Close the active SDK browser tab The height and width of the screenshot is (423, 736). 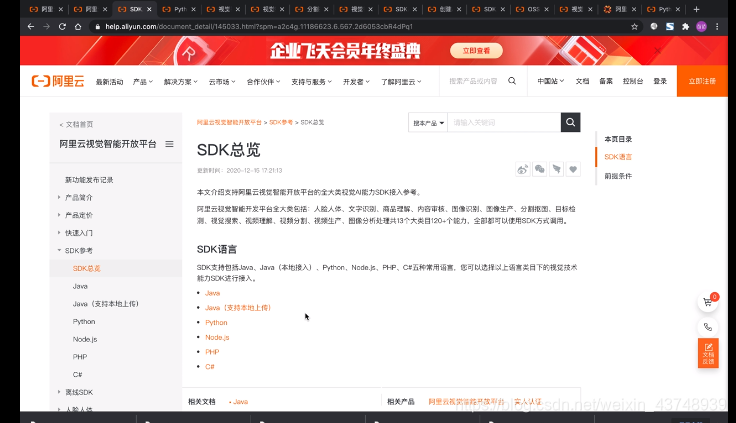[x=149, y=9]
